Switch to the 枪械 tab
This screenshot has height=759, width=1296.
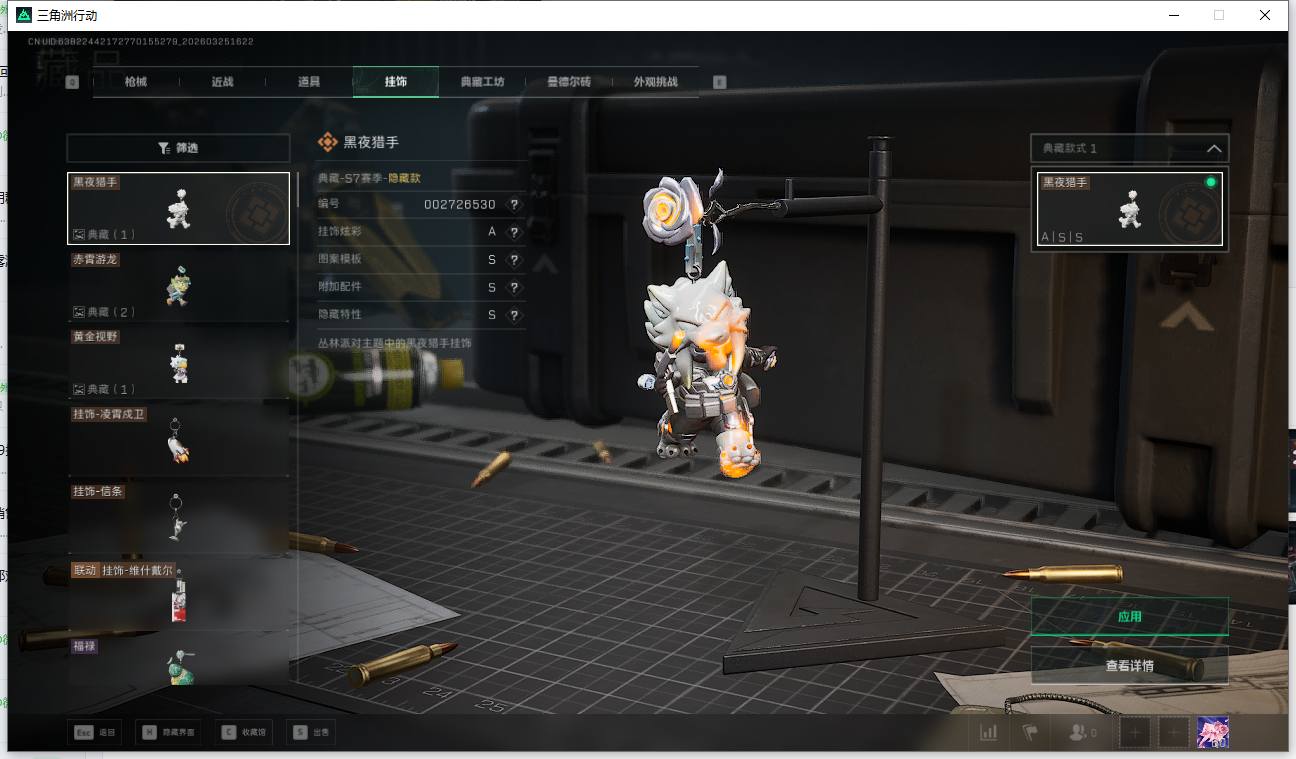(136, 82)
